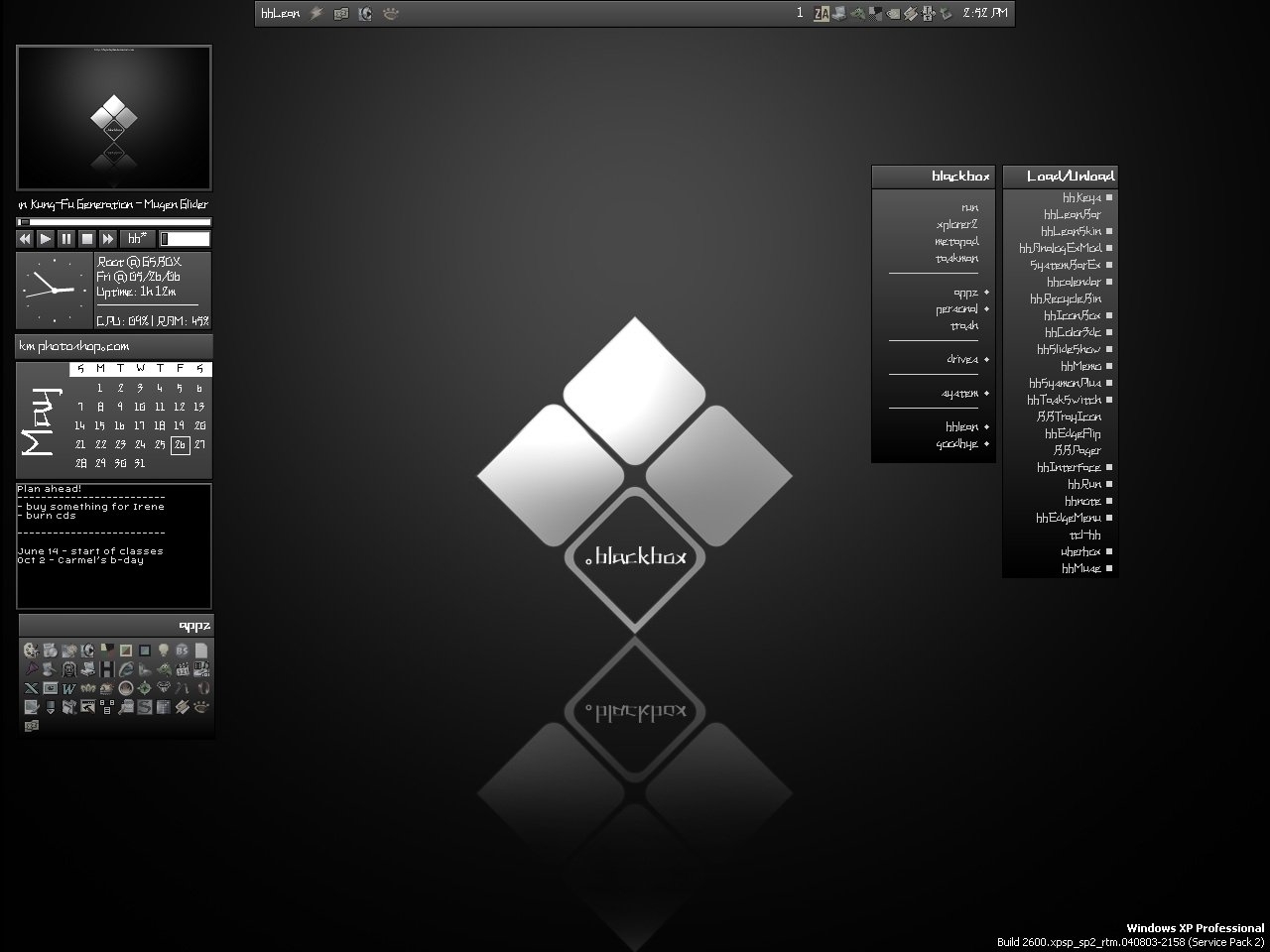Click the May month label
This screenshot has height=952, width=1270.
click(x=40, y=421)
